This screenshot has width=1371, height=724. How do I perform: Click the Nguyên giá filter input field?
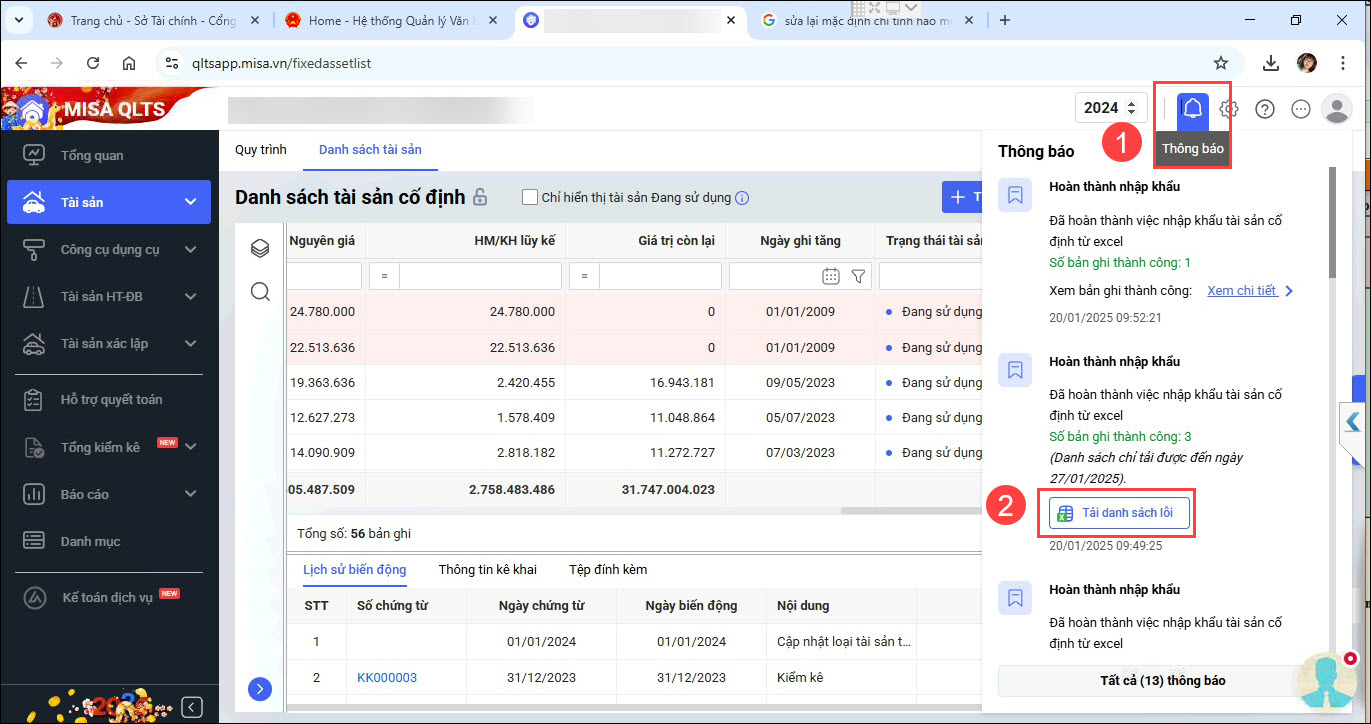[x=324, y=276]
